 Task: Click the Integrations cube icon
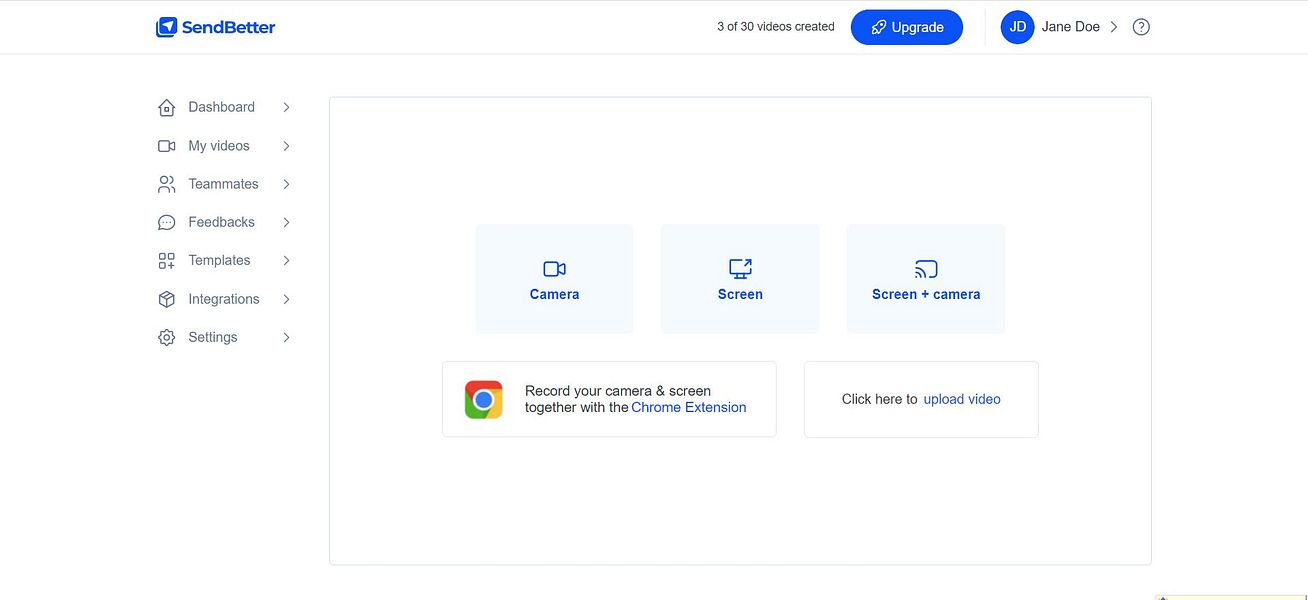(x=167, y=299)
